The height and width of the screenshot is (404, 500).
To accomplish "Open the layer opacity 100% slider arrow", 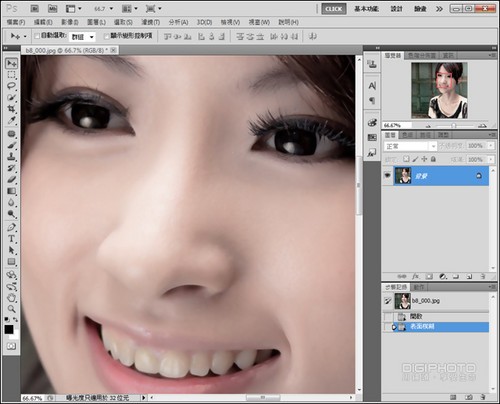I will click(x=491, y=146).
